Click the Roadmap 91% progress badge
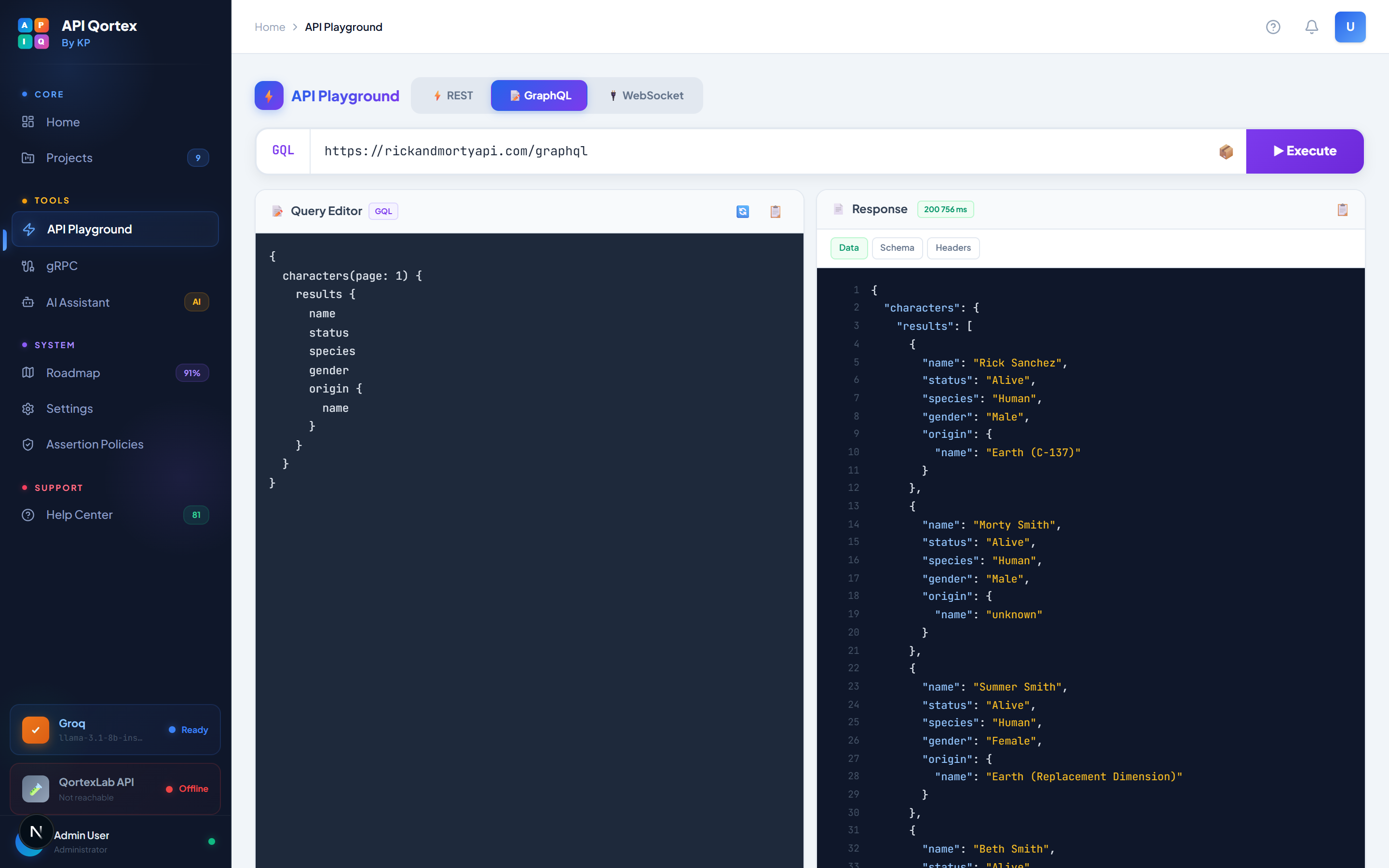 (x=192, y=373)
